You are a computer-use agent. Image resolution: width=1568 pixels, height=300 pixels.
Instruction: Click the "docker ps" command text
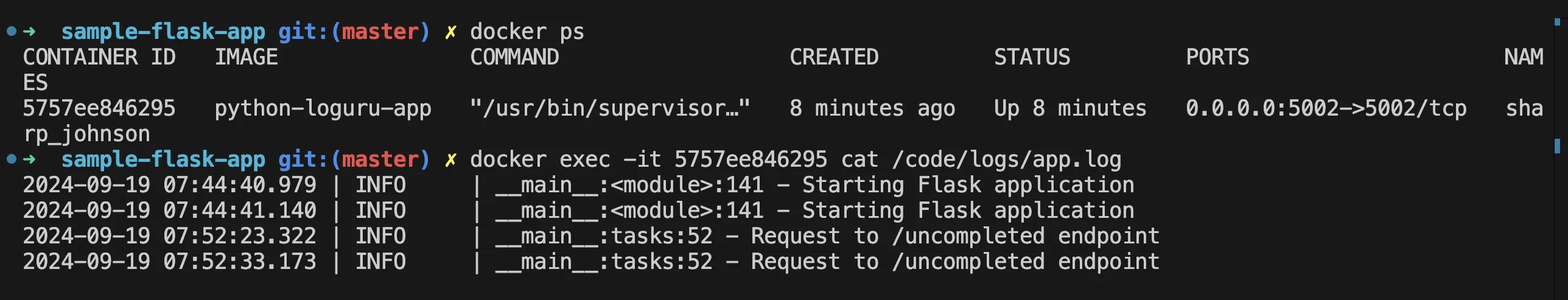click(x=527, y=32)
